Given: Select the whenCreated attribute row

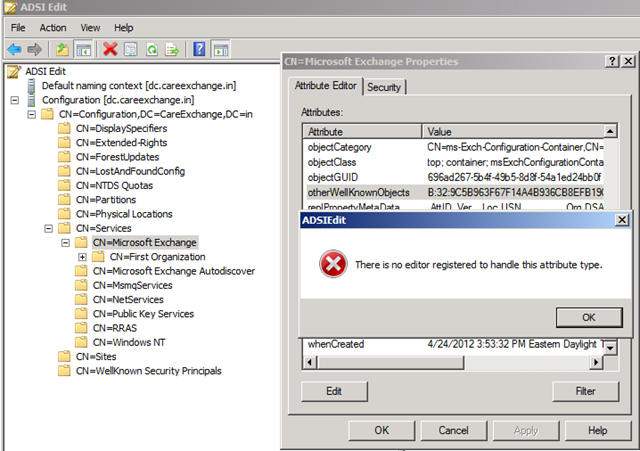Looking at the screenshot, I should [x=454, y=344].
